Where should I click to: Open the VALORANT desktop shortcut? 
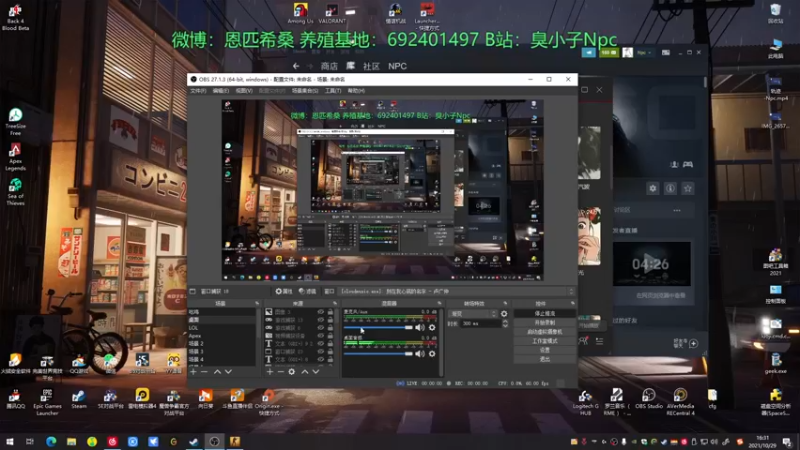(332, 13)
